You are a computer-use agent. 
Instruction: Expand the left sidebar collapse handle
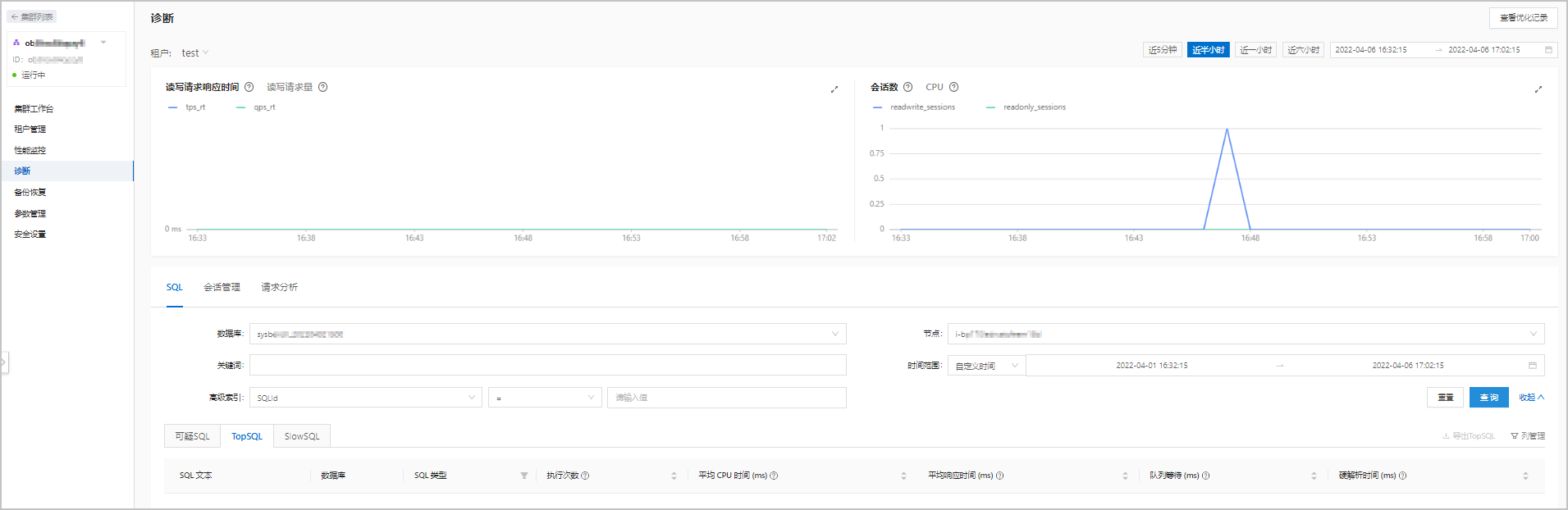[x=4, y=362]
